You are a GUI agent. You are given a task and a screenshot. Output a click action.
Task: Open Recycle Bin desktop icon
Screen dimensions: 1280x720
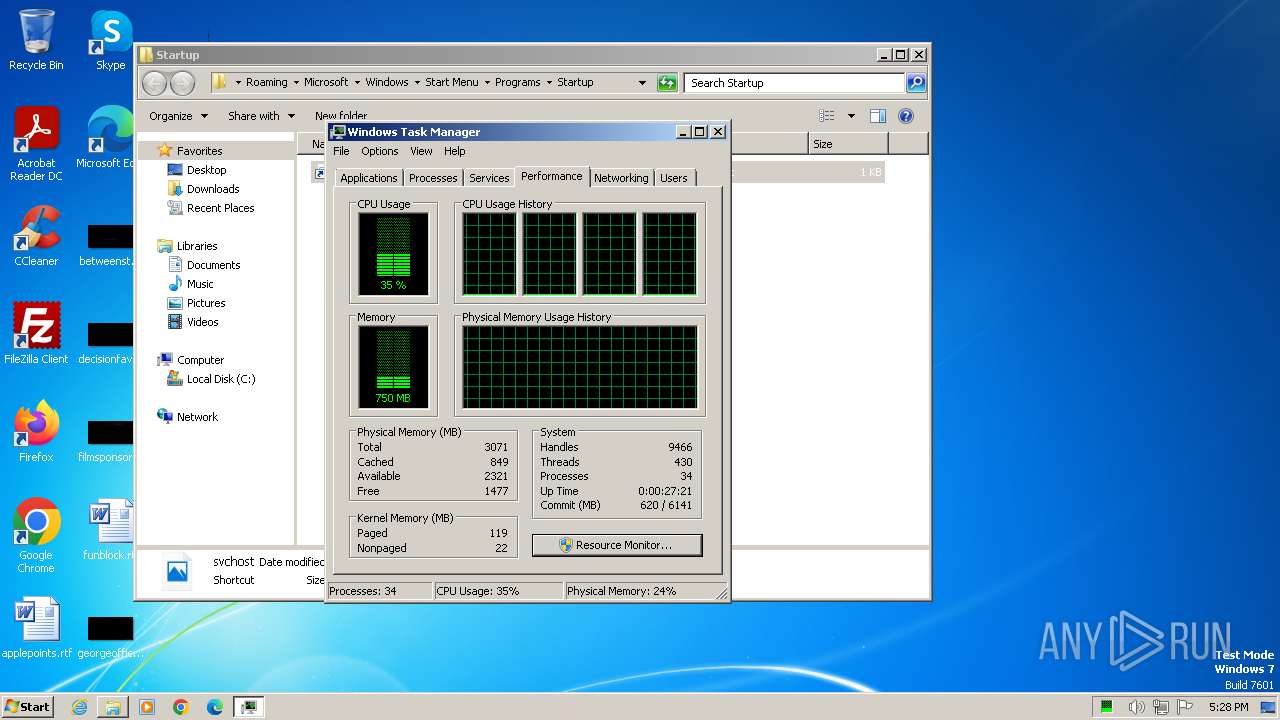[x=36, y=40]
